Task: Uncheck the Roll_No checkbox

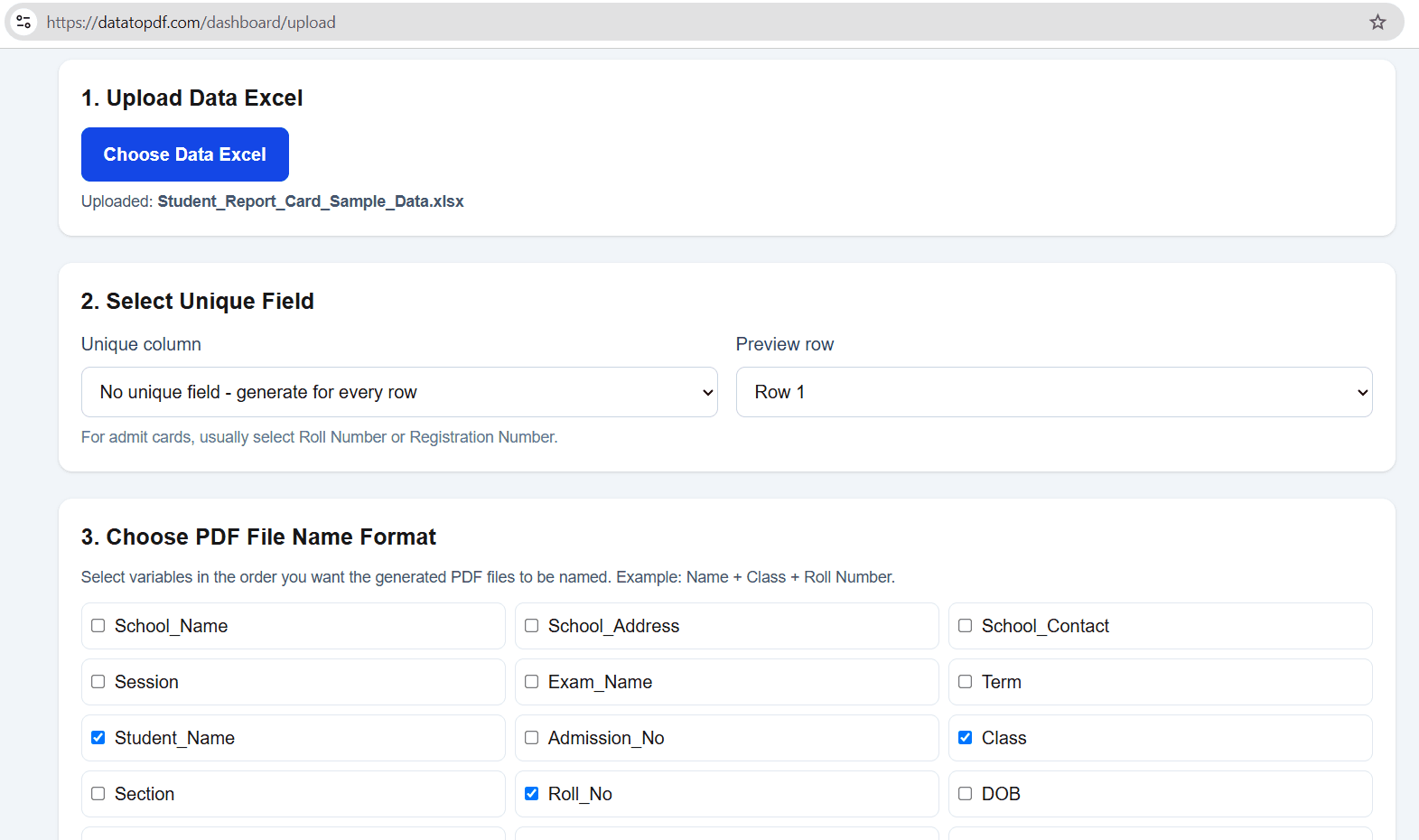Action: click(532, 794)
